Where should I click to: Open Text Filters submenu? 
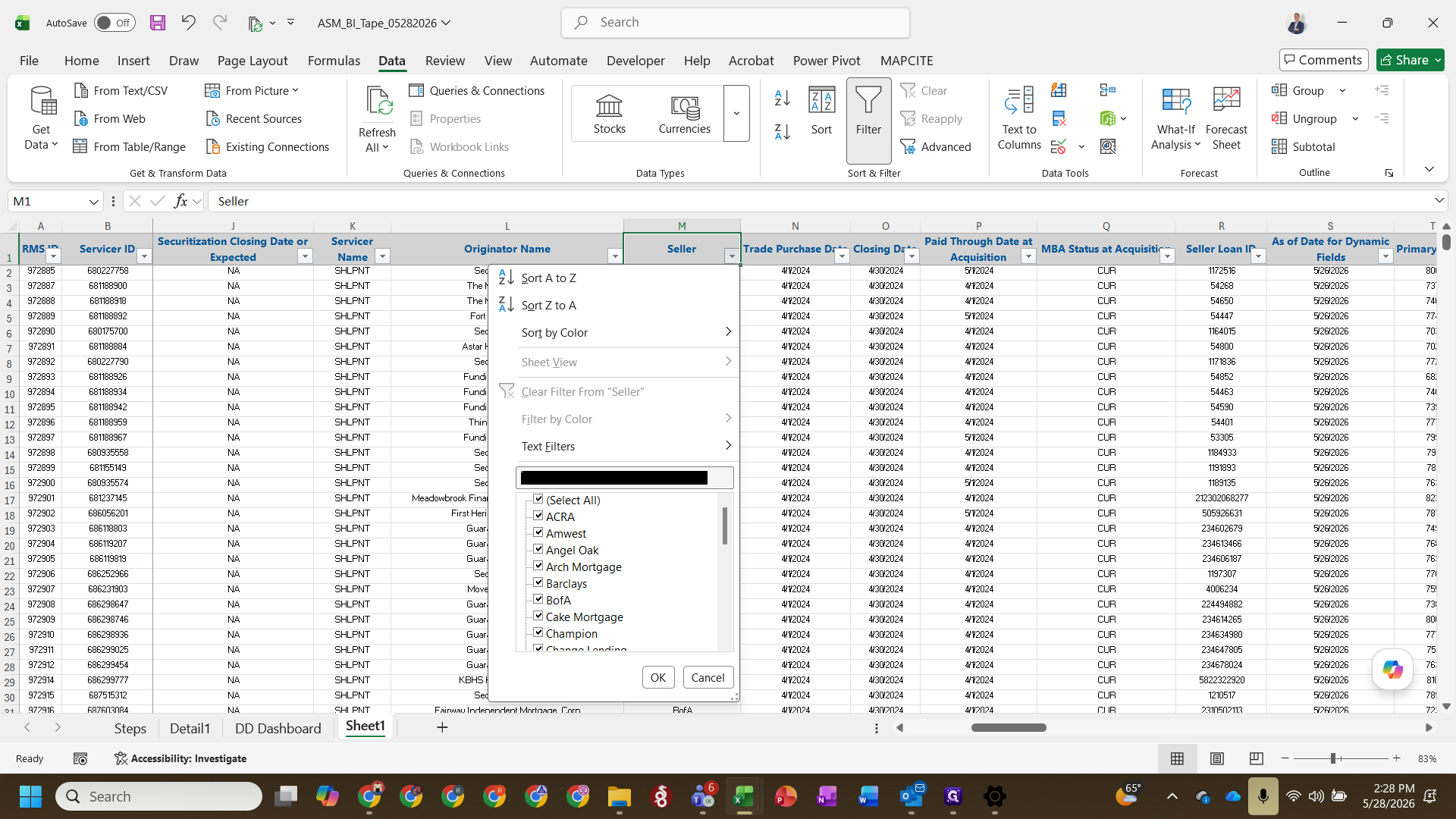(626, 446)
